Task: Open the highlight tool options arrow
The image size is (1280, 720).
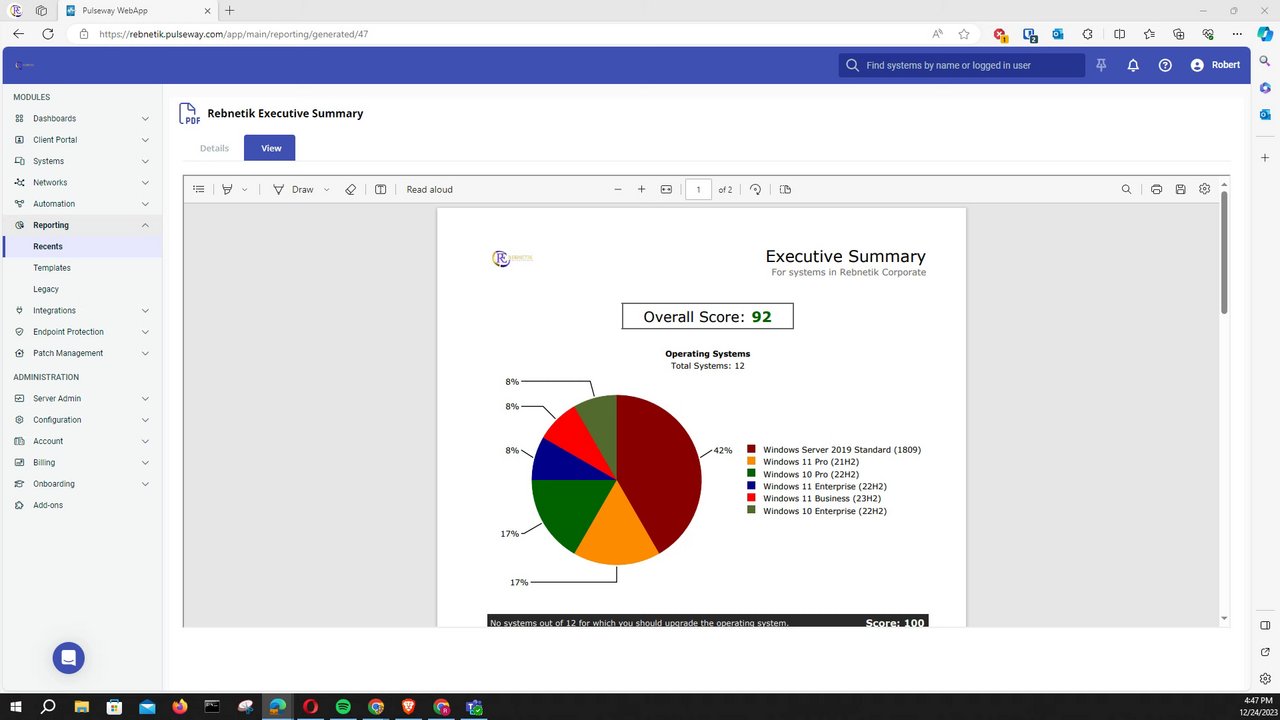Action: tap(245, 189)
